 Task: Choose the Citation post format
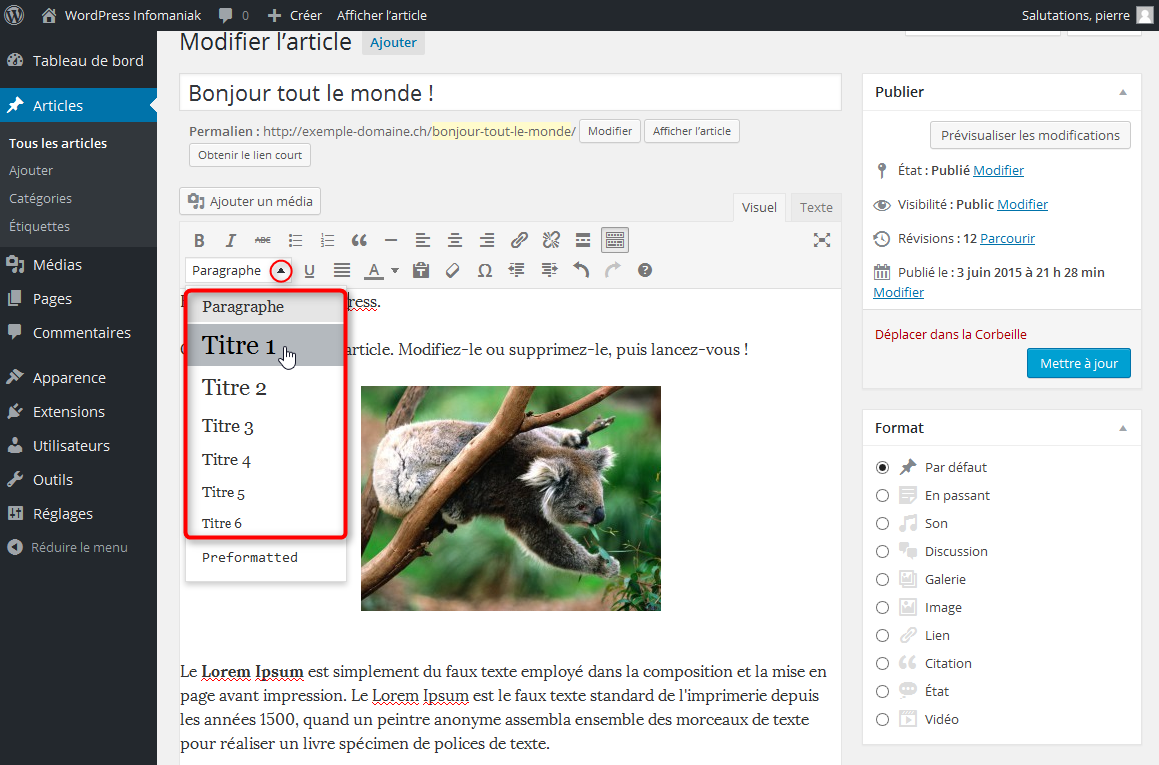[882, 663]
